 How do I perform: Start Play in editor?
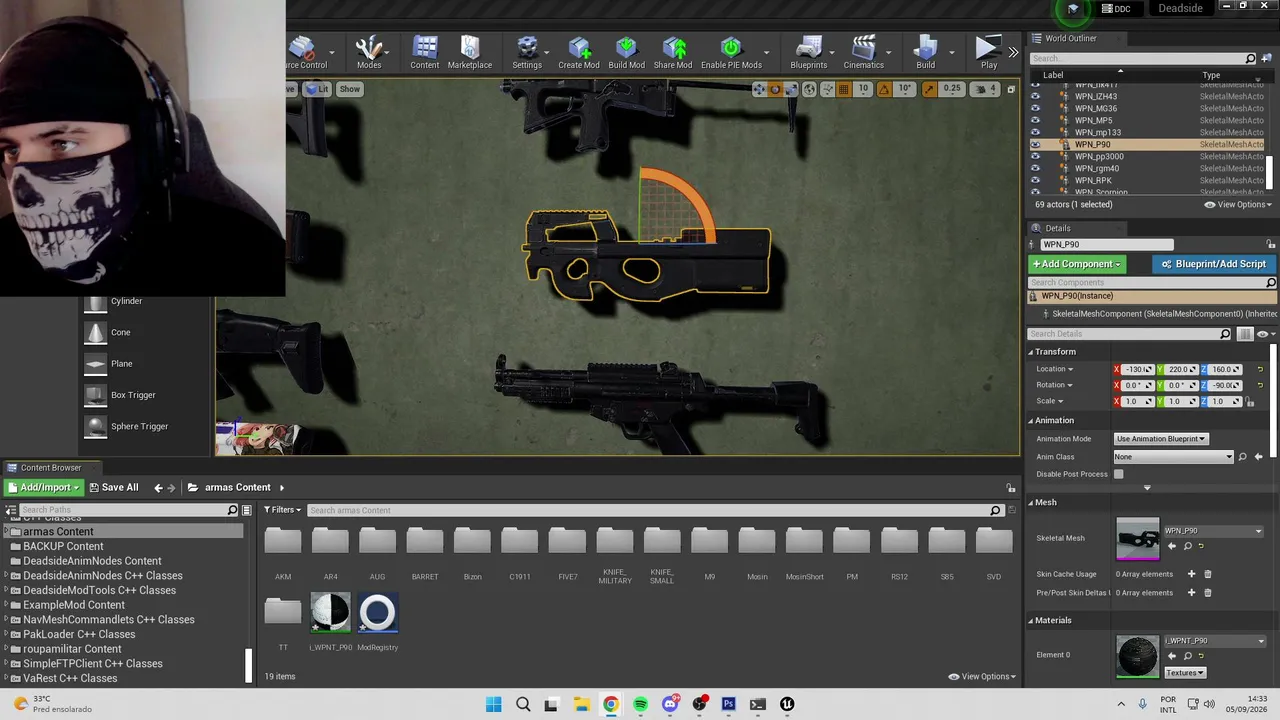click(x=988, y=52)
